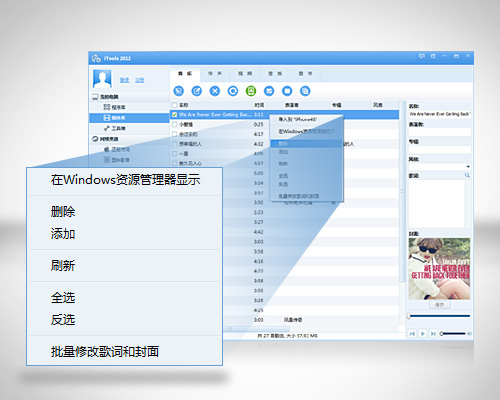500x400 pixels.
Task: Click the green import-to-device toolbar icon
Action: [251, 91]
